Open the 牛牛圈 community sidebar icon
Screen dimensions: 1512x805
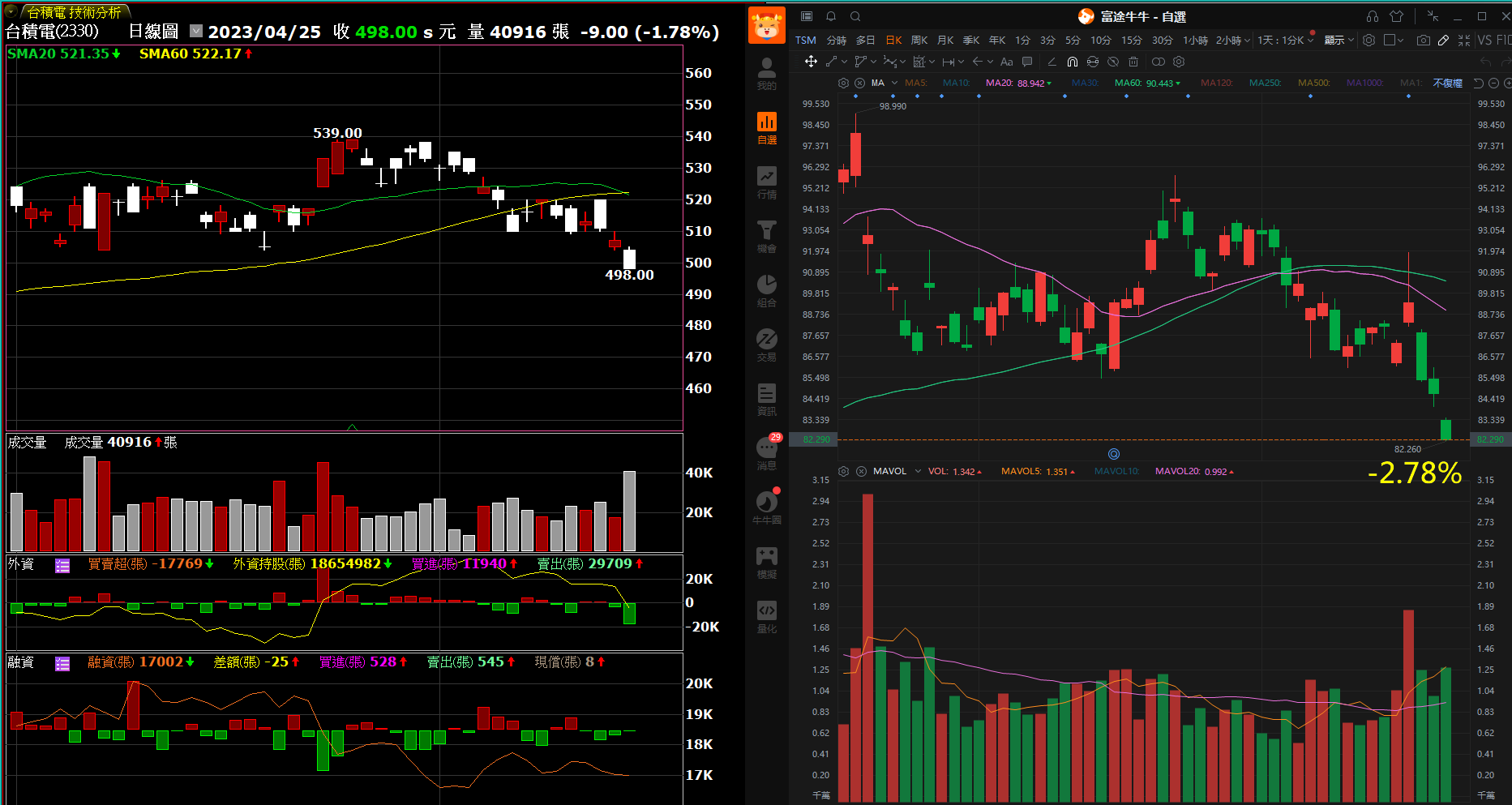tap(766, 507)
